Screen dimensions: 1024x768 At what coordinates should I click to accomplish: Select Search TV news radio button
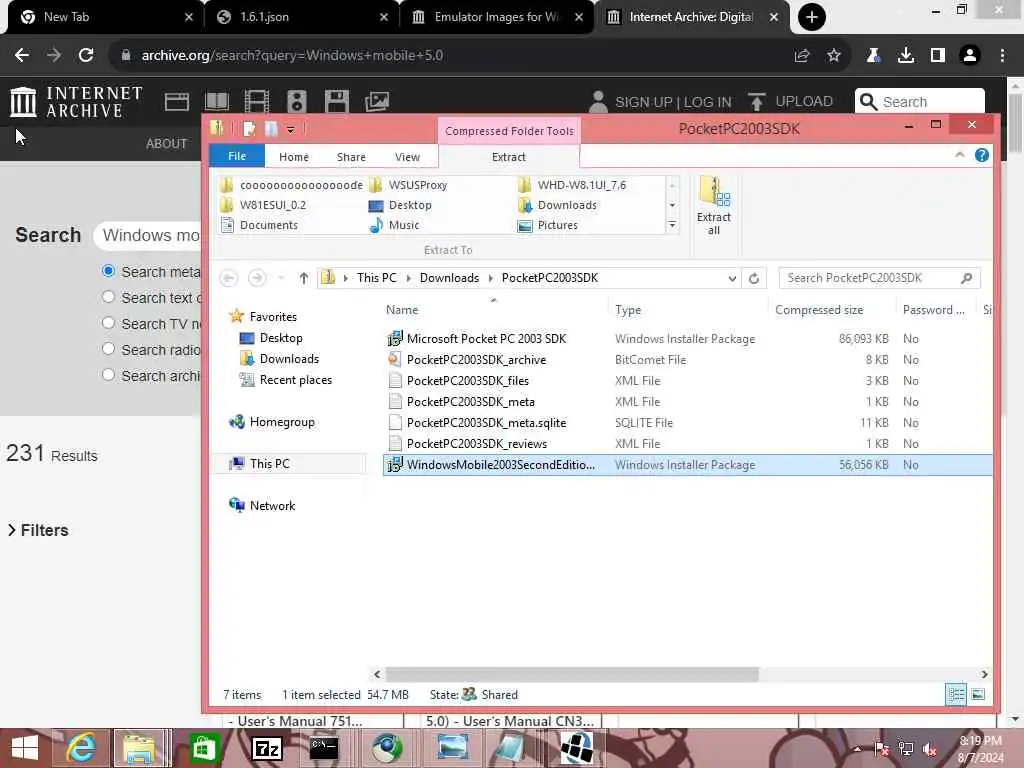click(108, 323)
